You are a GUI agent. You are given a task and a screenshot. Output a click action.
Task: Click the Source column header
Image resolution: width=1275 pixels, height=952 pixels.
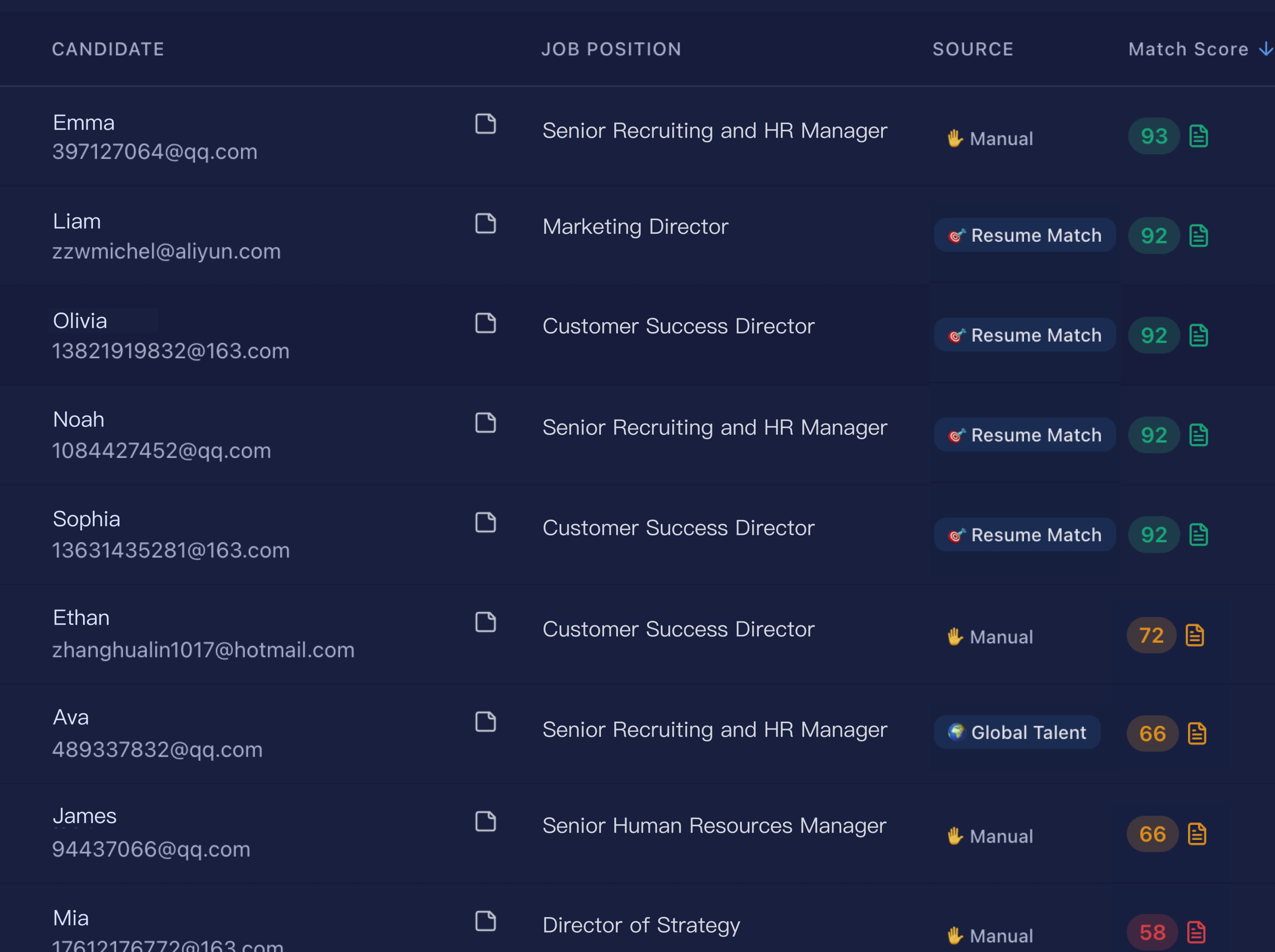point(973,49)
